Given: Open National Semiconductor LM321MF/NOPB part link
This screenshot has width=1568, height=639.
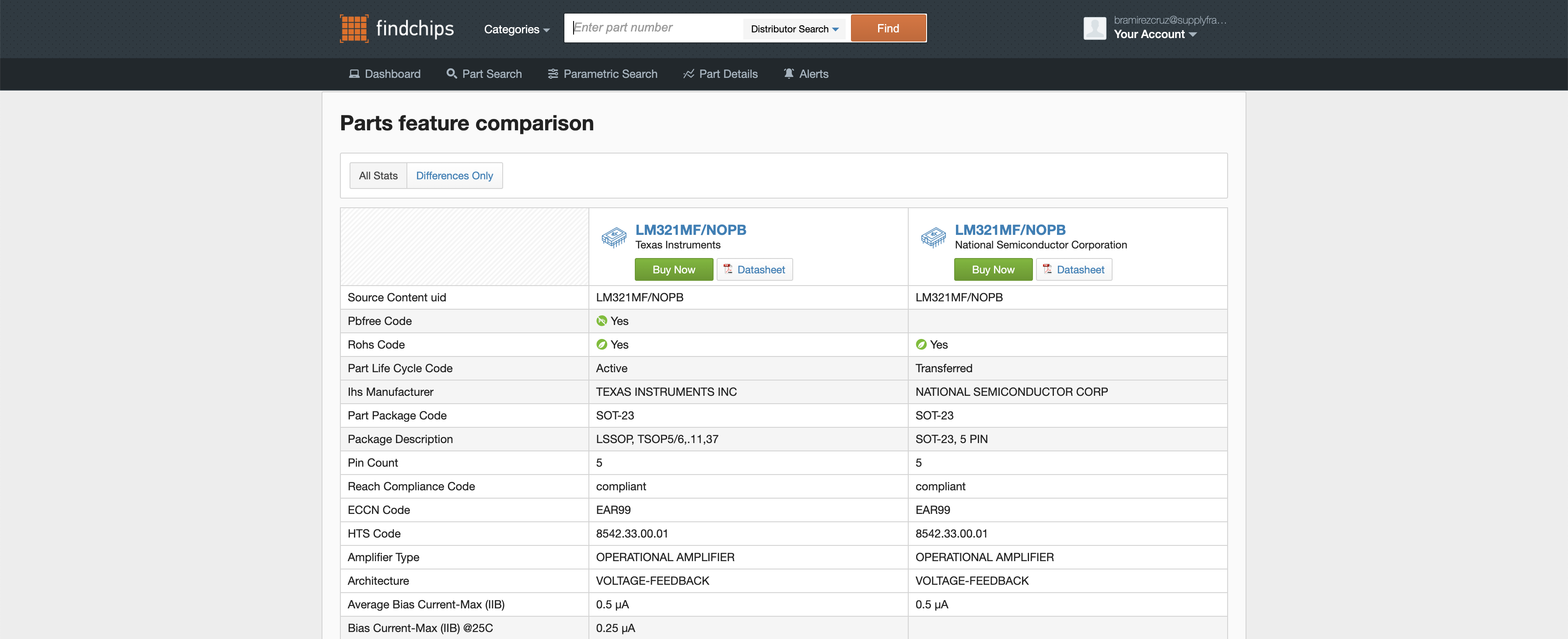Looking at the screenshot, I should [x=1010, y=230].
